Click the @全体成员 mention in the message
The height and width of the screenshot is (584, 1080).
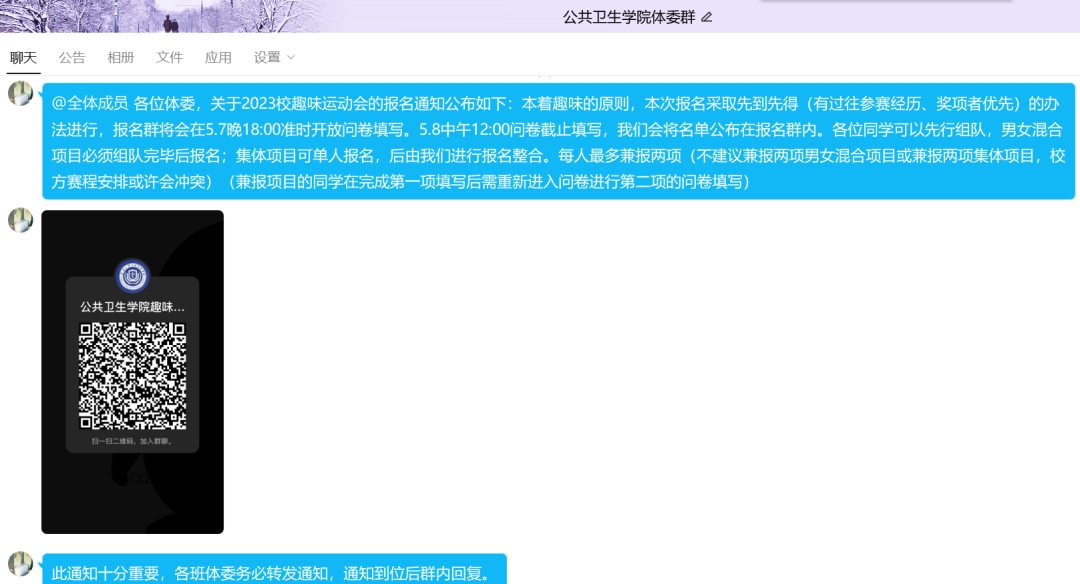[90, 103]
